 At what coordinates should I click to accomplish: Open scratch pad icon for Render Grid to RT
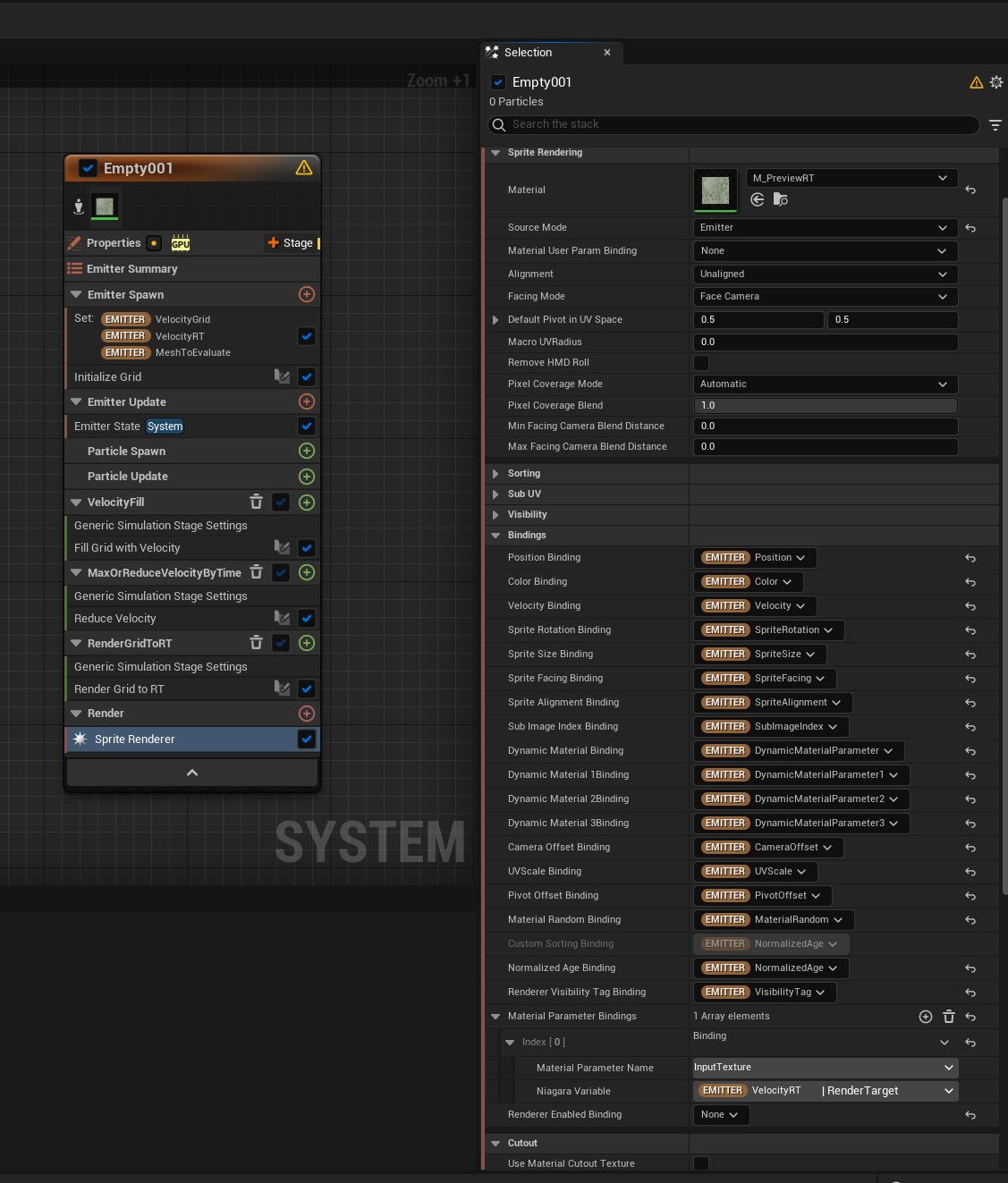282,689
